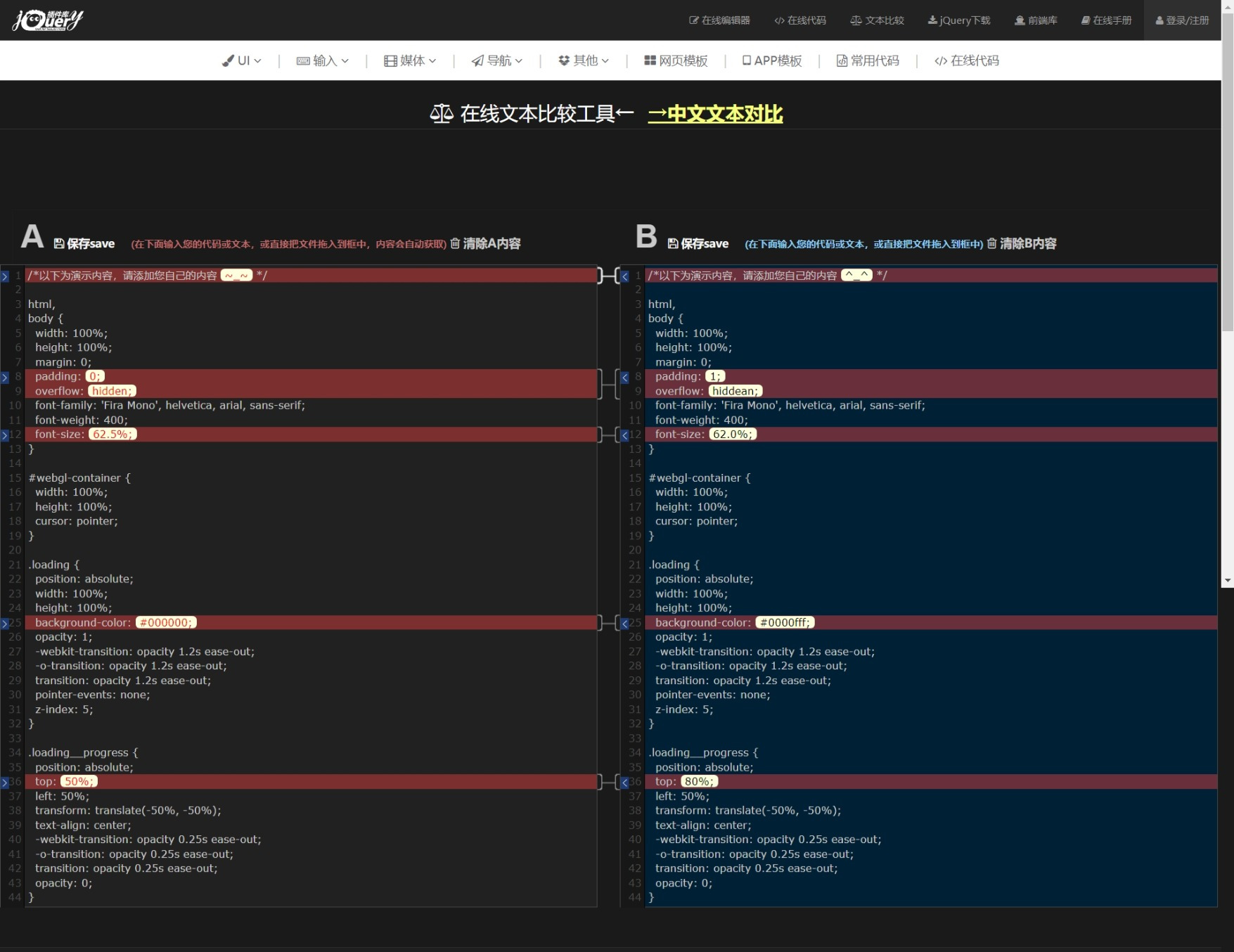Viewport: 1234px width, 952px height.
Task: Merge line 1 from A to B arrow
Action: click(5, 276)
